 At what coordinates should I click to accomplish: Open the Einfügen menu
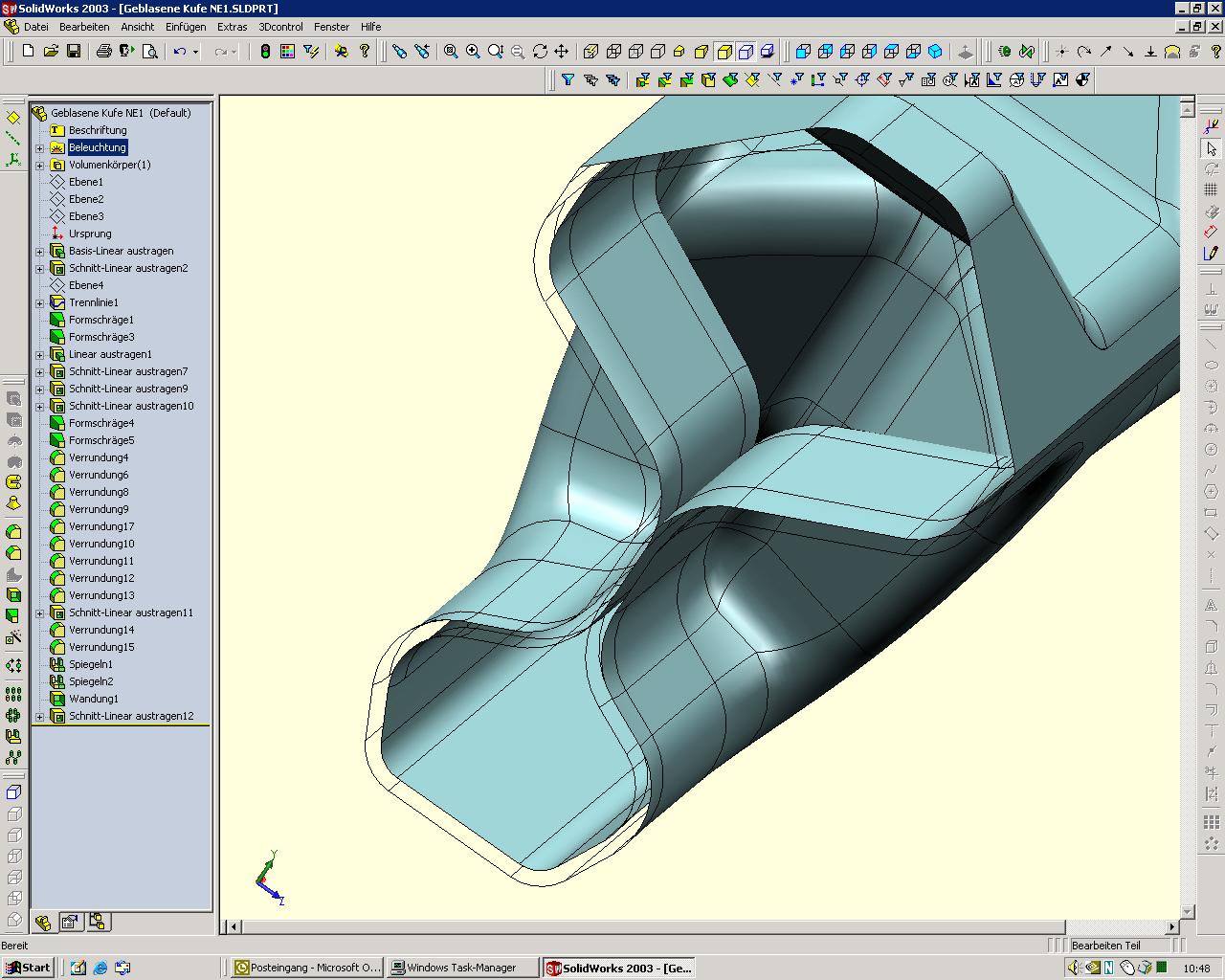[x=186, y=27]
